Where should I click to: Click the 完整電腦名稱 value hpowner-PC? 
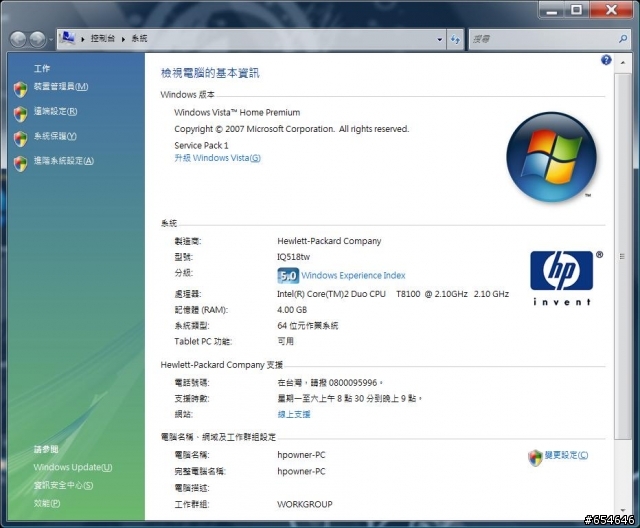(301, 472)
